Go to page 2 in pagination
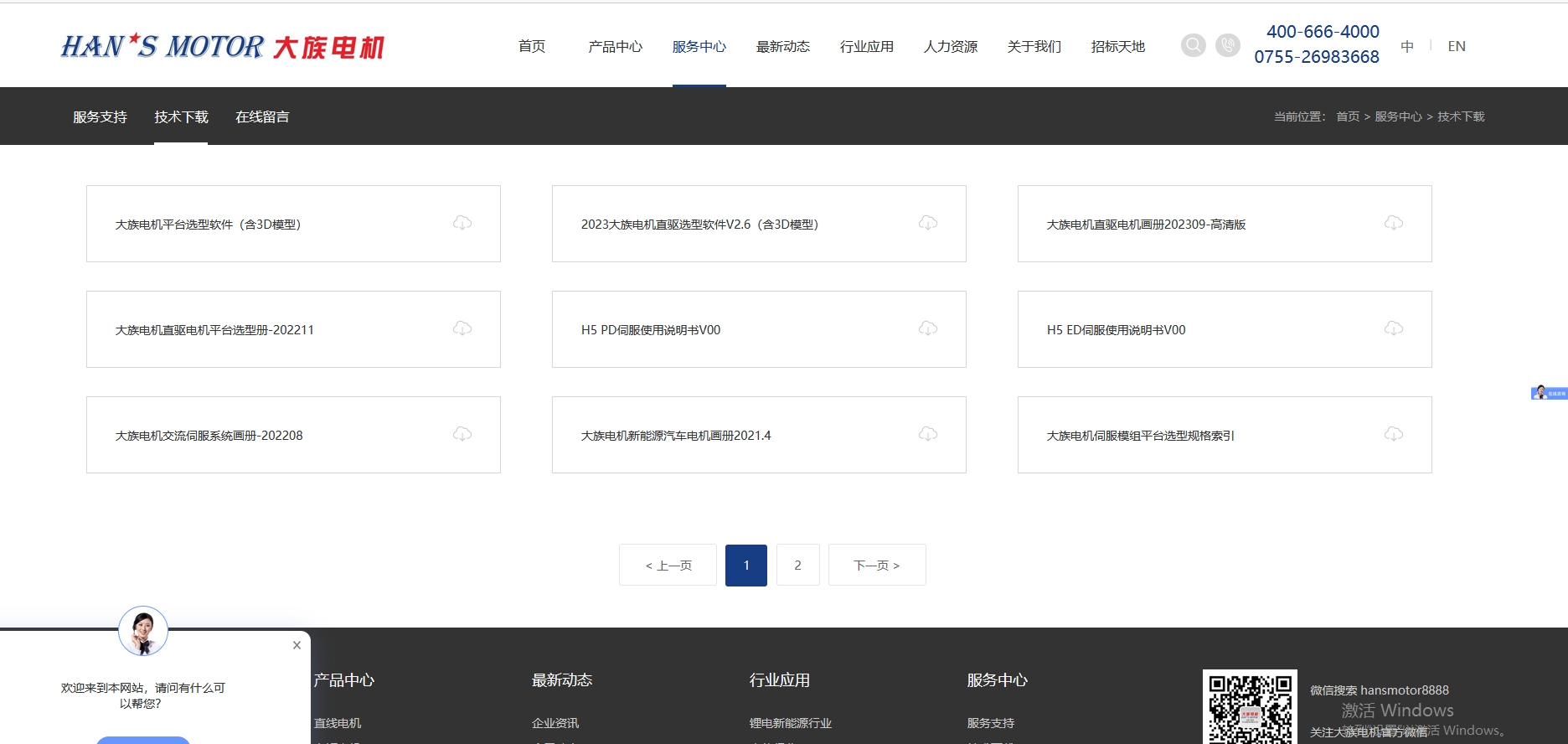Viewport: 1568px width, 744px height. coord(797,565)
